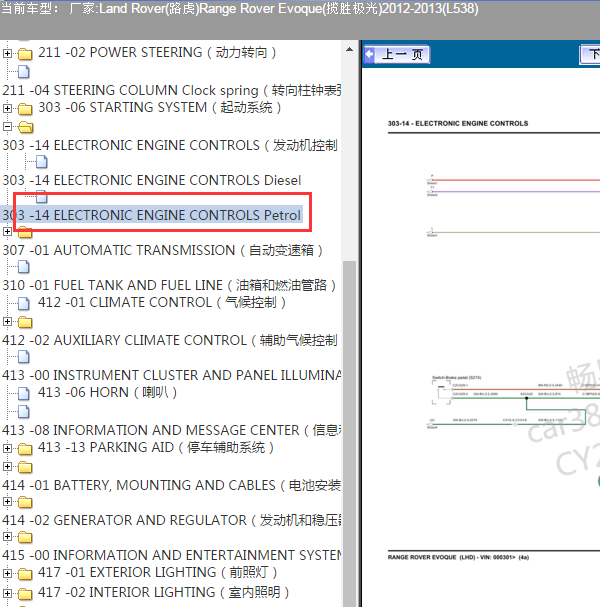Open '303 -14 ELECTRONIC ENGINE CONTROLS Petrol' entry
This screenshot has height=607, width=600.
click(x=152, y=215)
